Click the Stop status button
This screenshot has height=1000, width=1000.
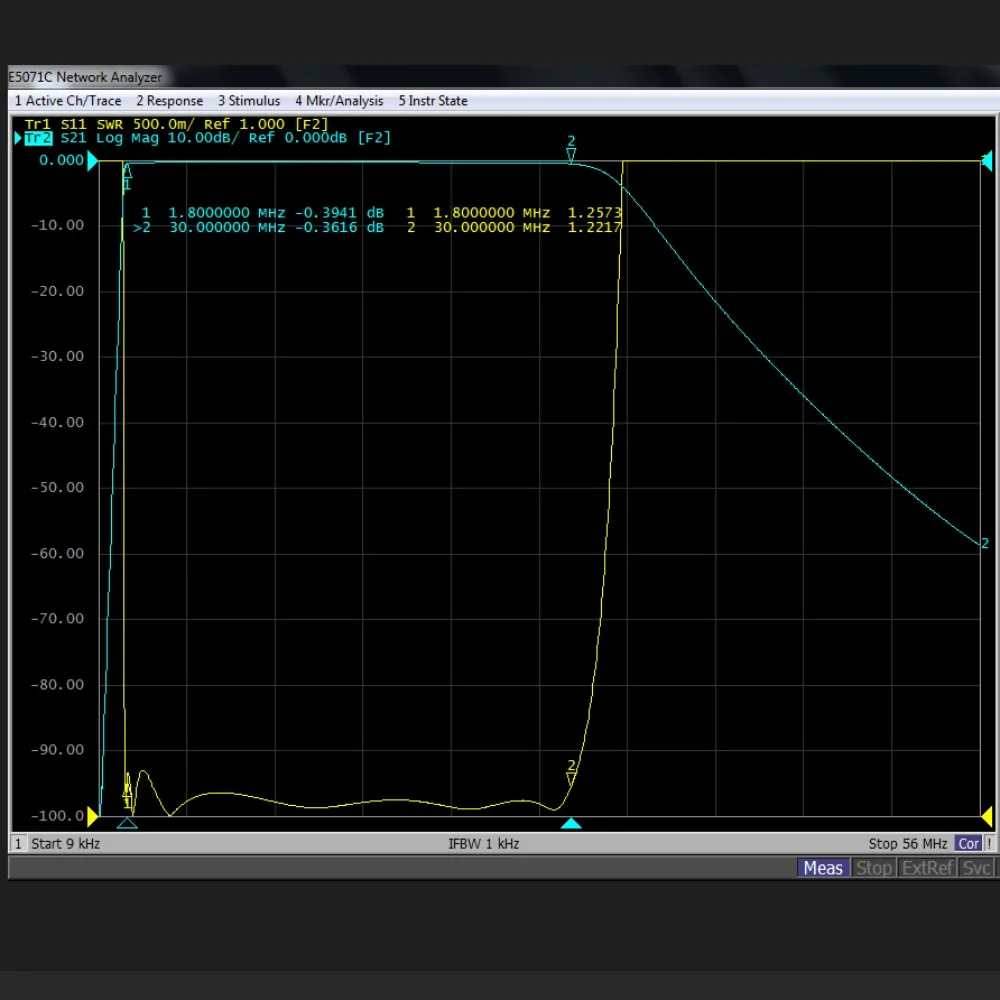(x=873, y=868)
